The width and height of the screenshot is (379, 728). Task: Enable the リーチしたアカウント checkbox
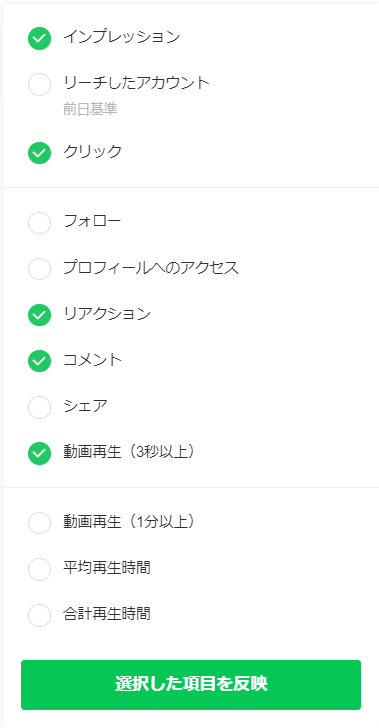click(x=39, y=84)
